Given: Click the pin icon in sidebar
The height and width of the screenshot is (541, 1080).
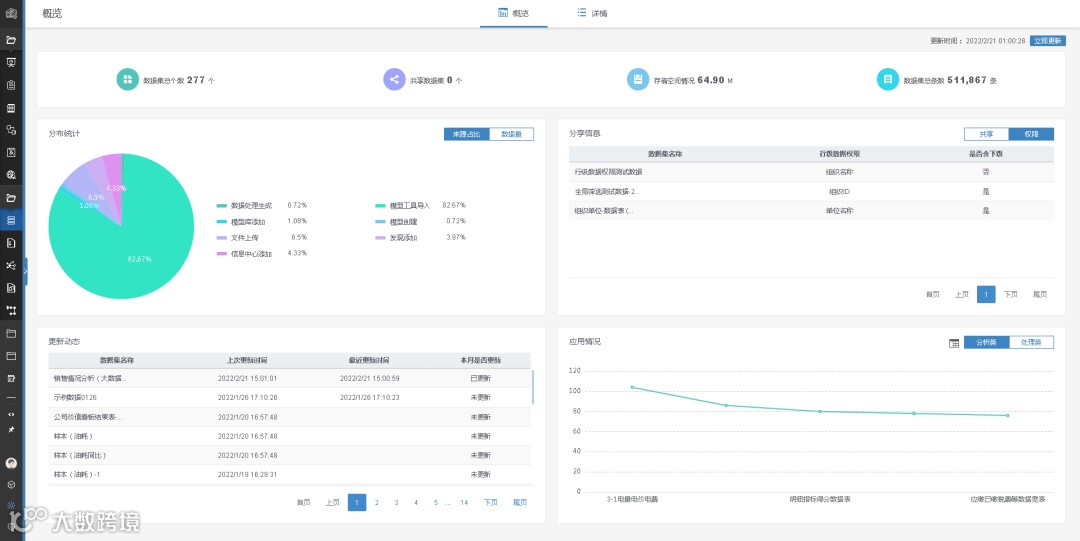Looking at the screenshot, I should [11, 429].
